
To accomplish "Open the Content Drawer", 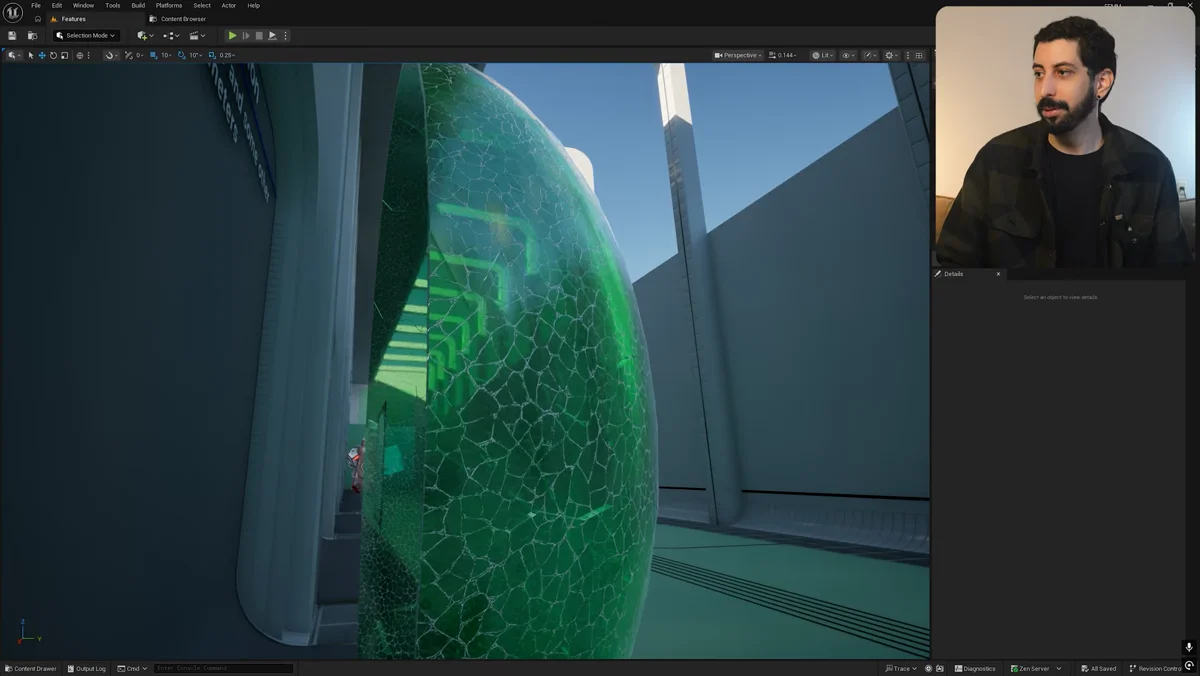I will (31, 668).
